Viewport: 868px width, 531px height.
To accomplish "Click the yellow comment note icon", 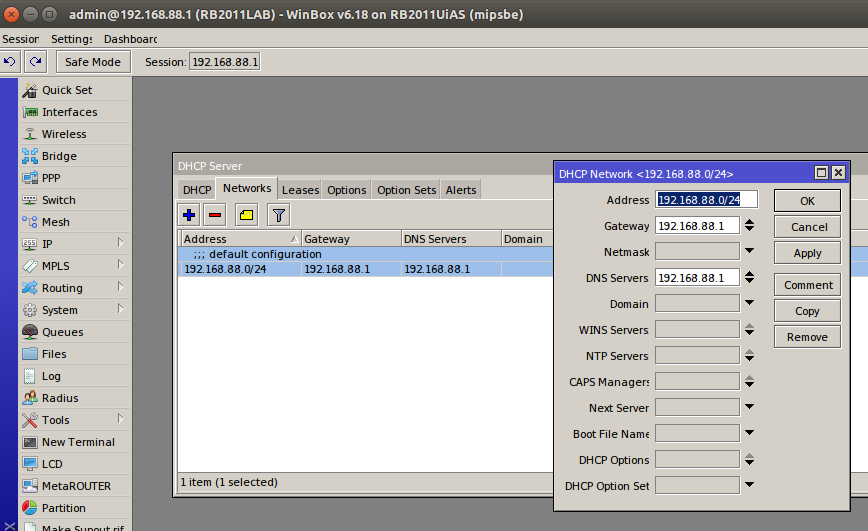I will tap(246, 215).
